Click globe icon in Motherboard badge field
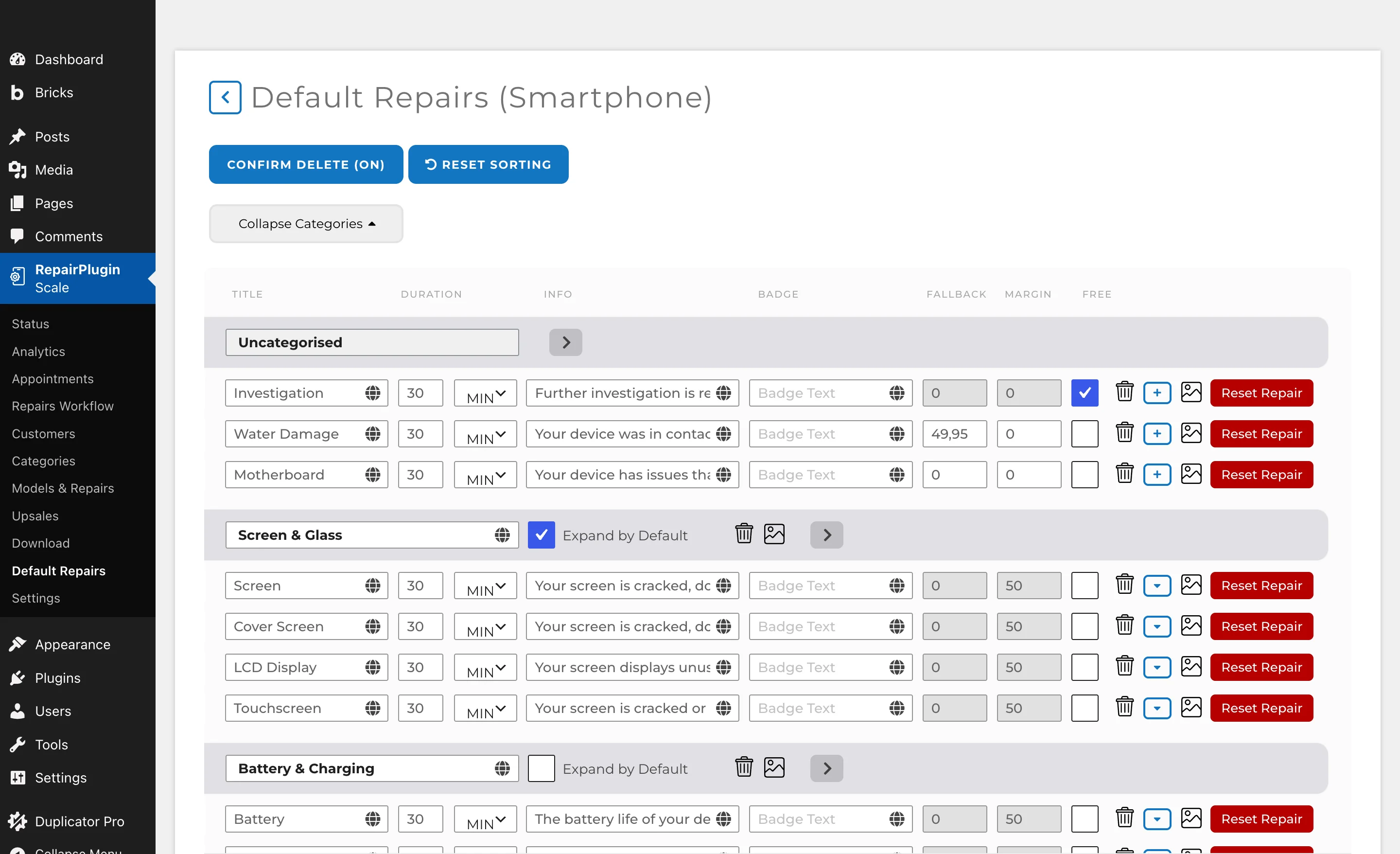This screenshot has height=854, width=1400. (896, 474)
